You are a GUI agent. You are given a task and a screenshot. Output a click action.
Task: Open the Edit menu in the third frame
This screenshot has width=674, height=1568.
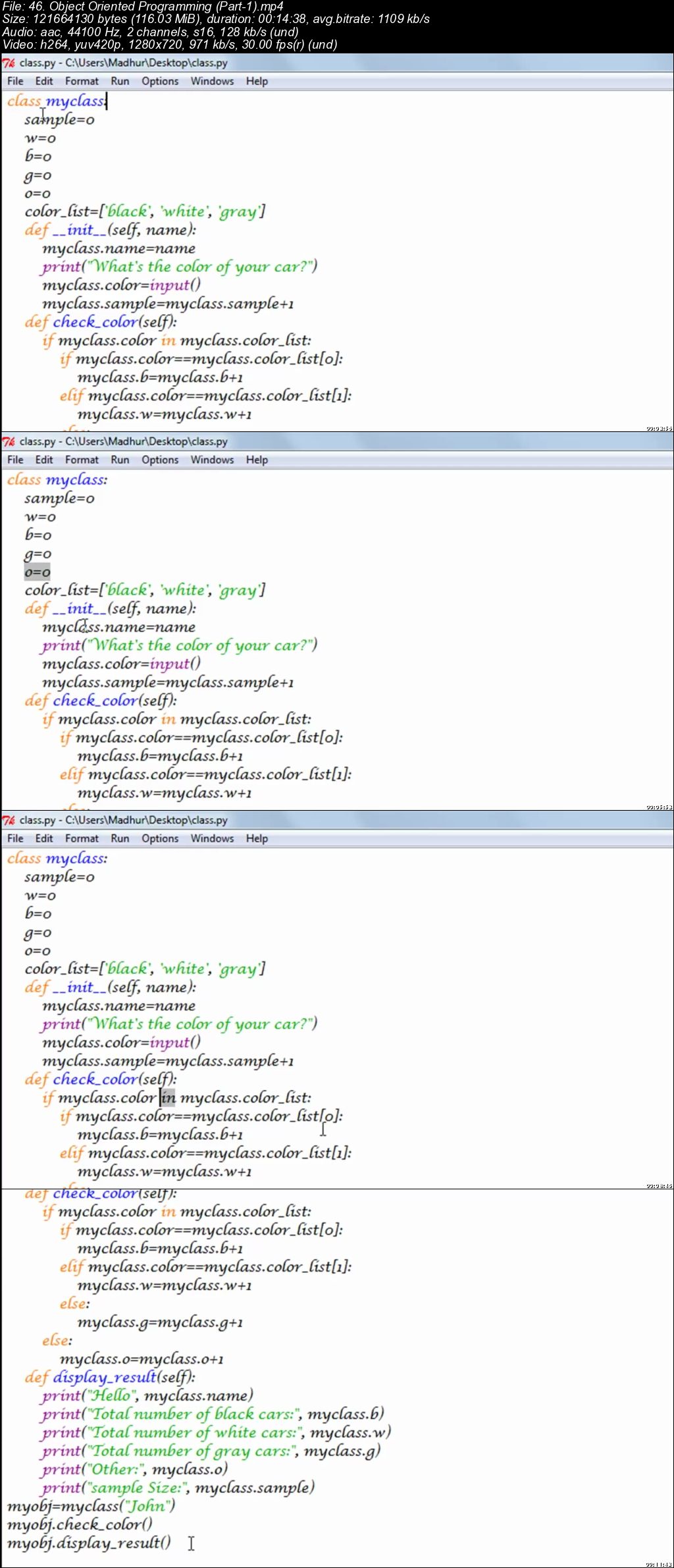pos(44,838)
